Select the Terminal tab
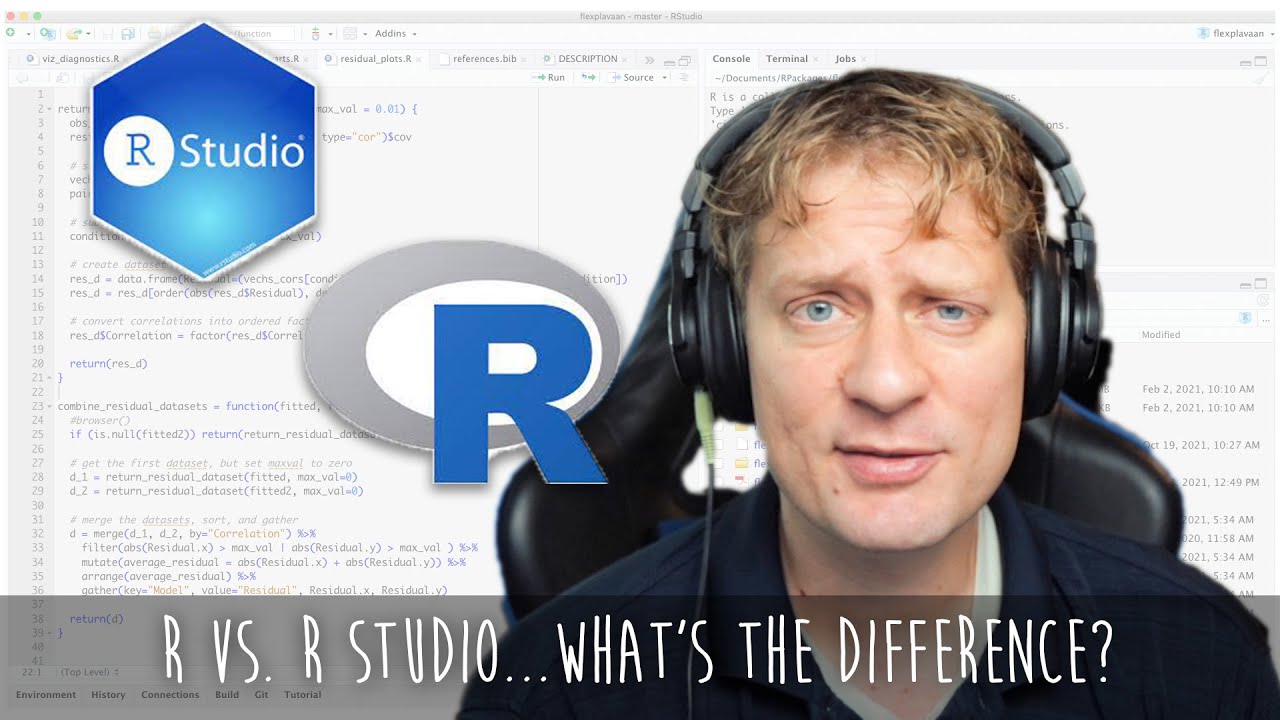 pyautogui.click(x=786, y=59)
